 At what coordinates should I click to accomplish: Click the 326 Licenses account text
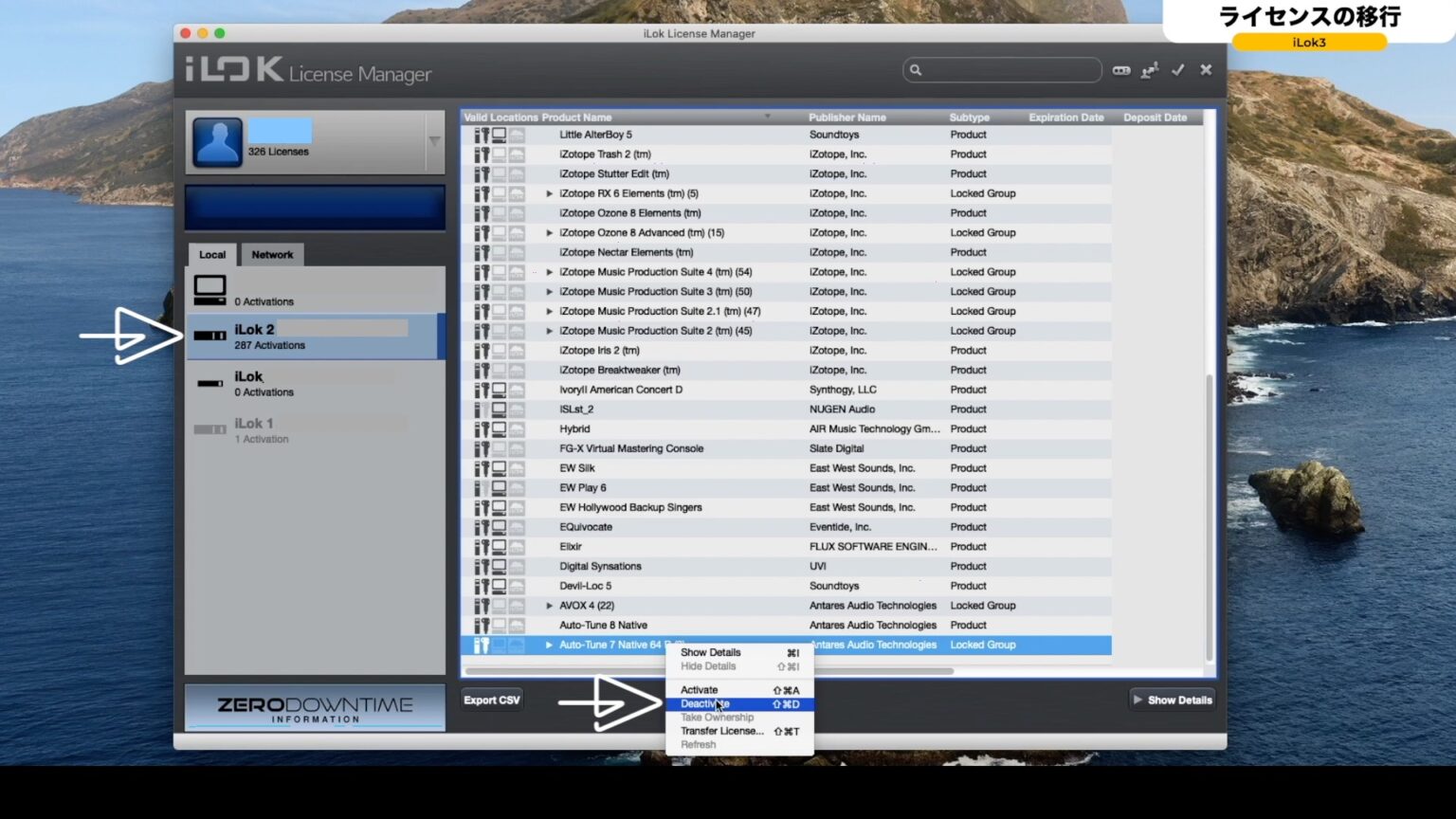coord(278,152)
